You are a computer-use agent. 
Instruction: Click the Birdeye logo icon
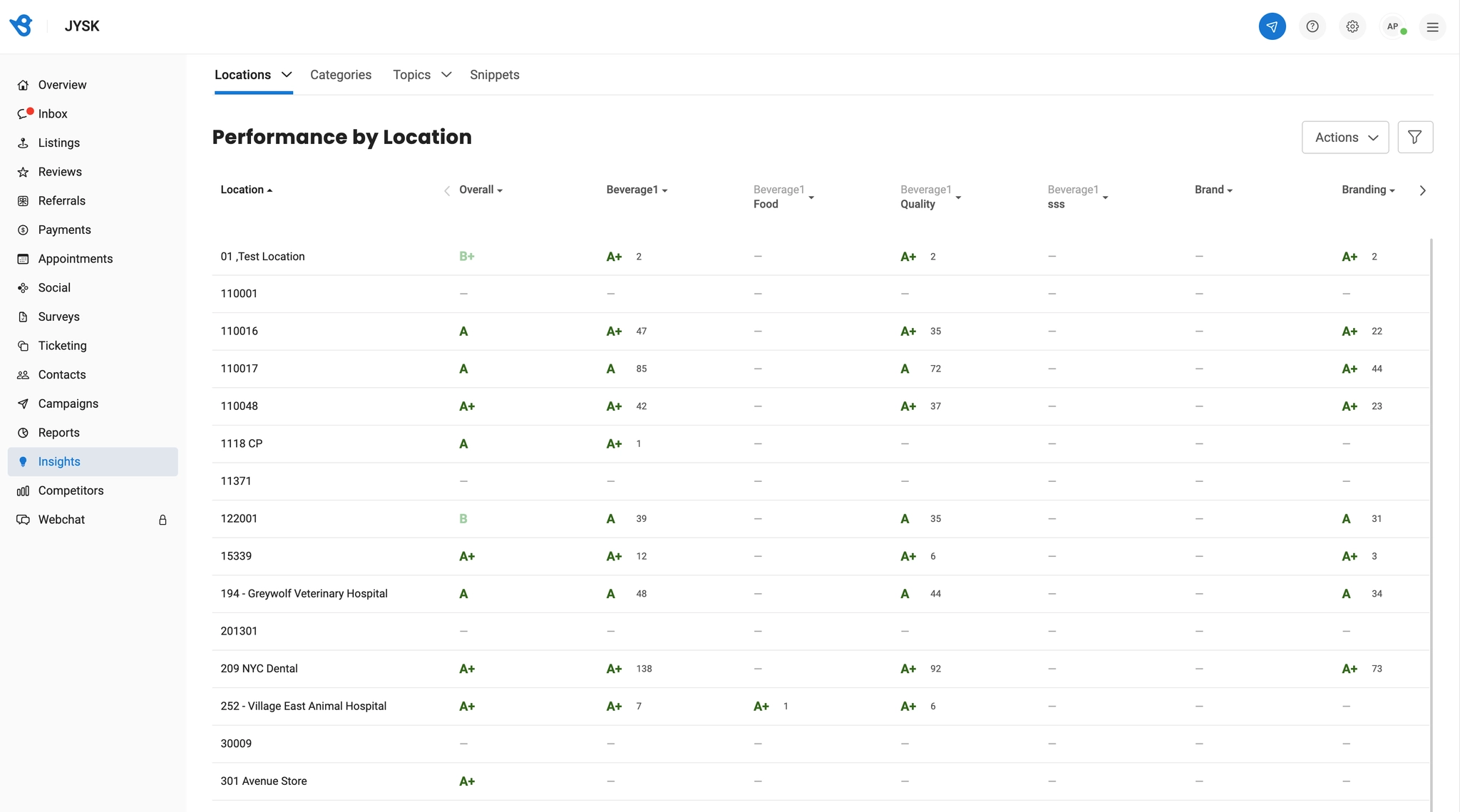point(21,26)
